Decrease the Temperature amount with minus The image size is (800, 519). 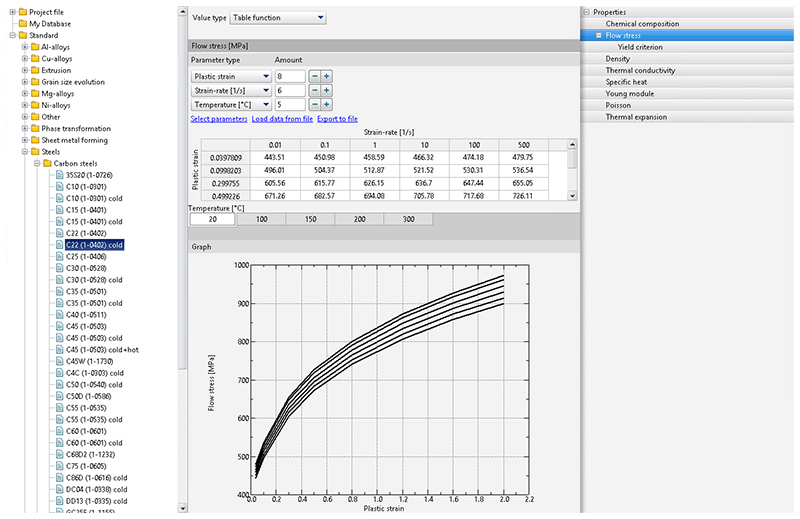(x=314, y=104)
